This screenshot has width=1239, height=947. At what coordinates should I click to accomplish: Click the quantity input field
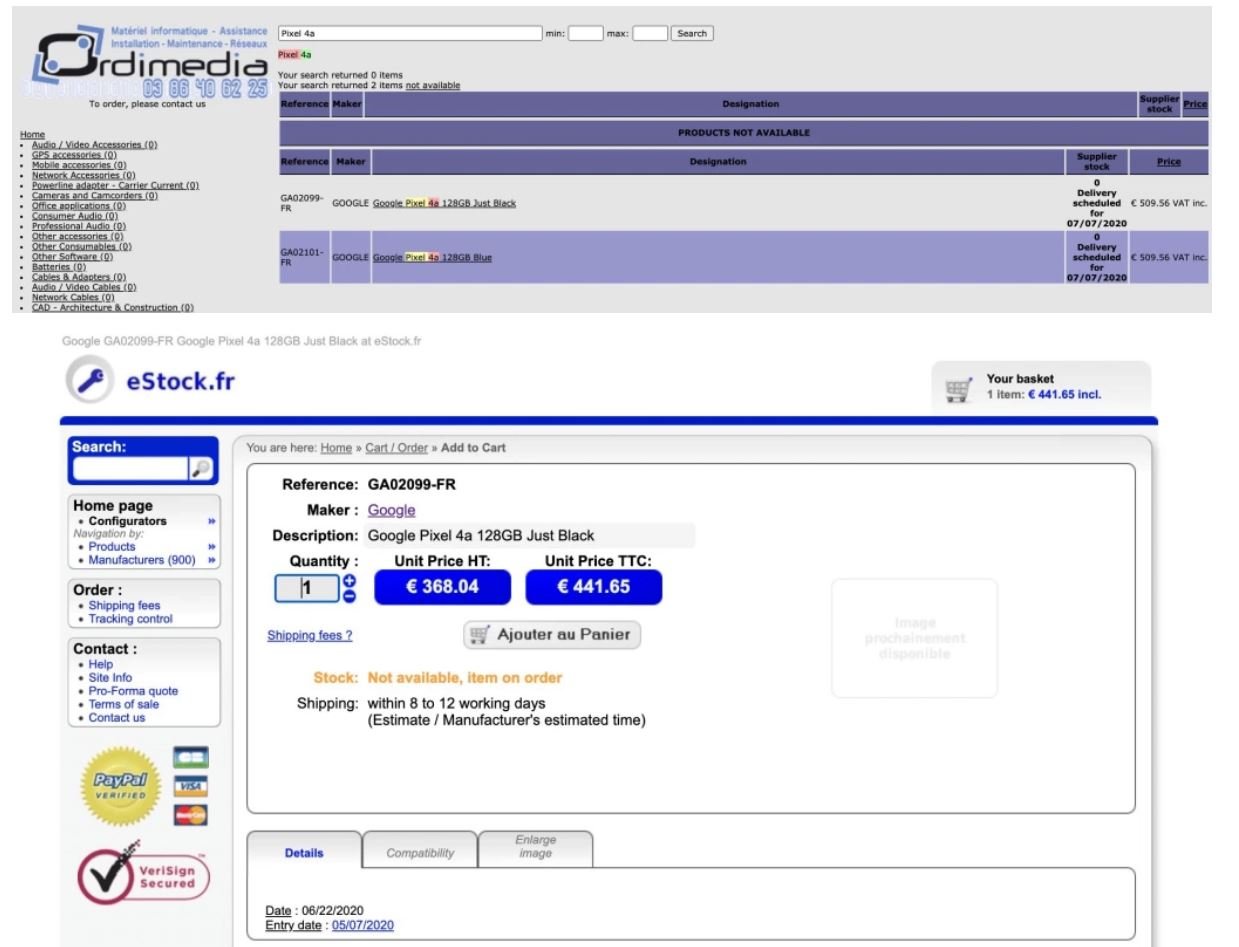(x=307, y=589)
